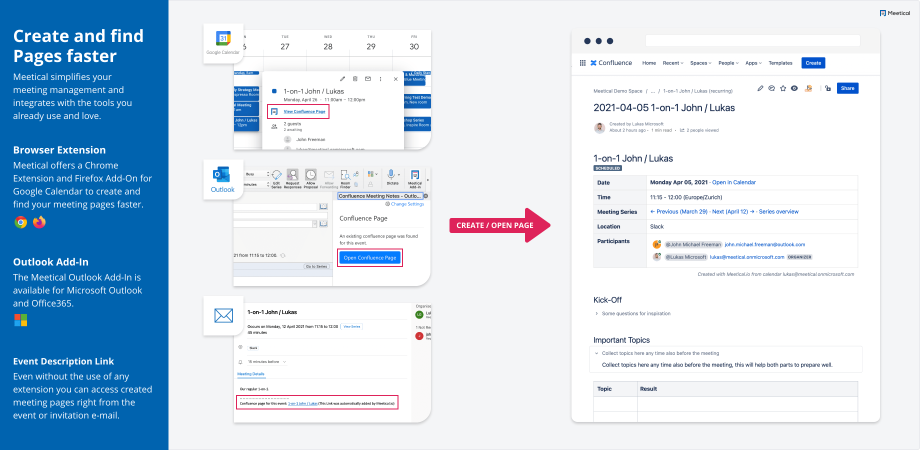Click the Chrome browser icon
The width and height of the screenshot is (920, 450).
21,222
